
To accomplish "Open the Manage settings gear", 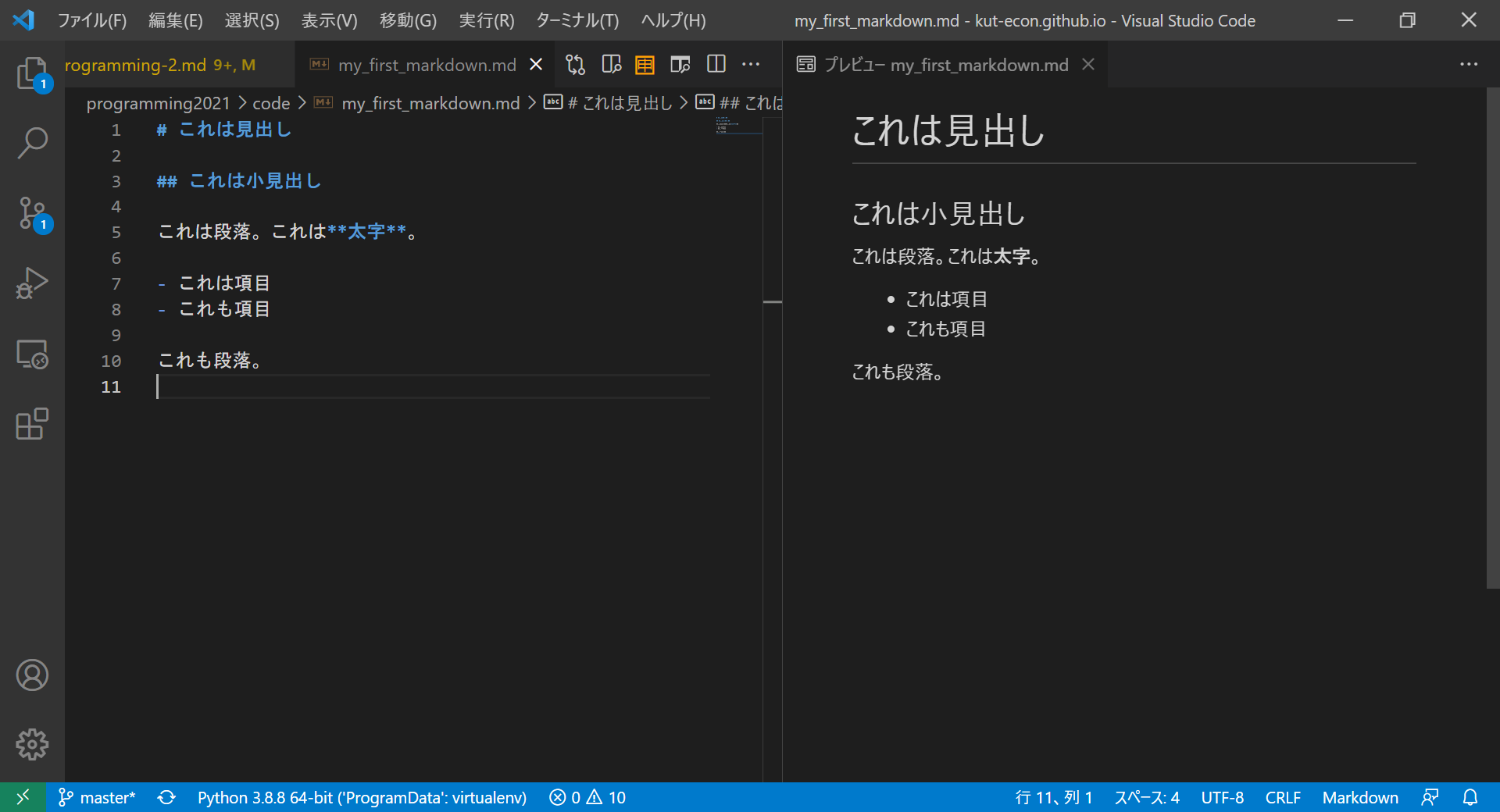I will 32,744.
